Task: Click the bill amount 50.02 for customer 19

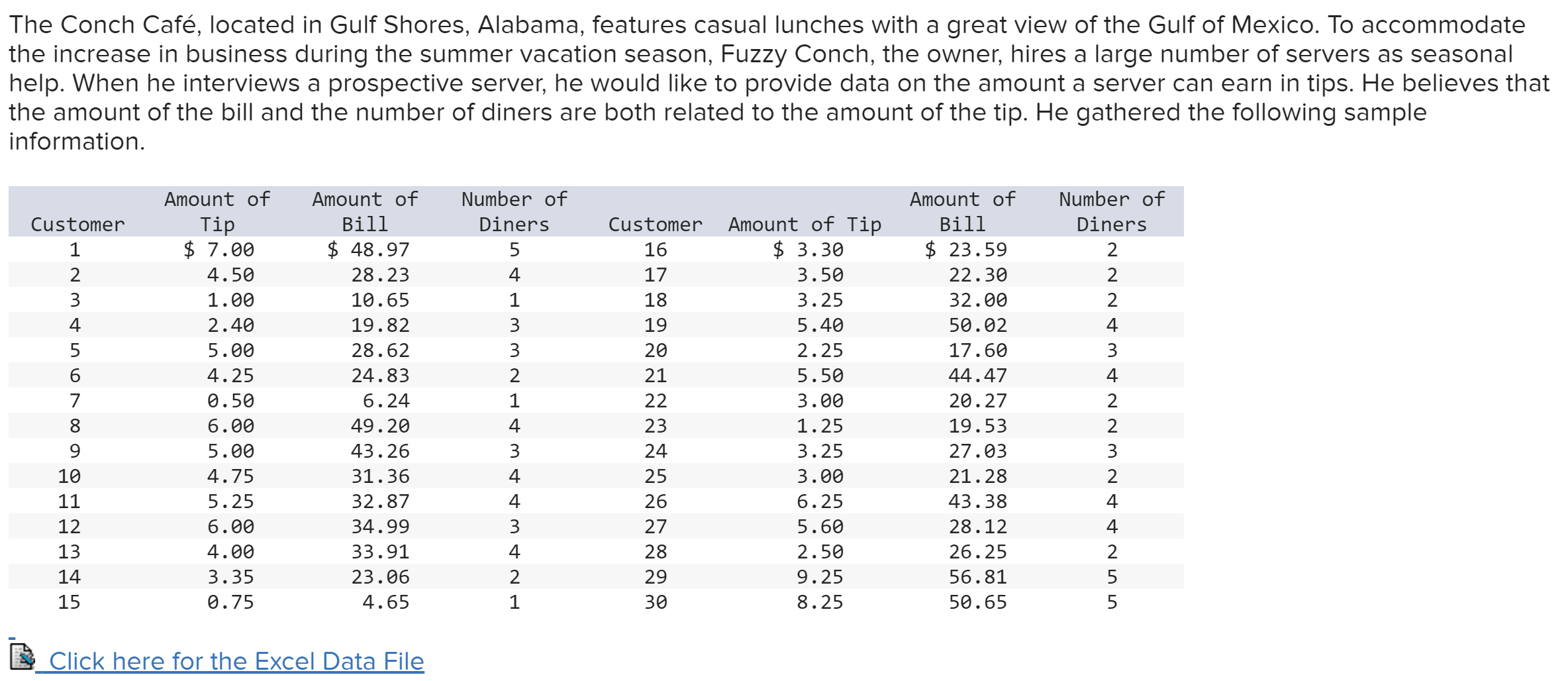Action: tap(978, 325)
